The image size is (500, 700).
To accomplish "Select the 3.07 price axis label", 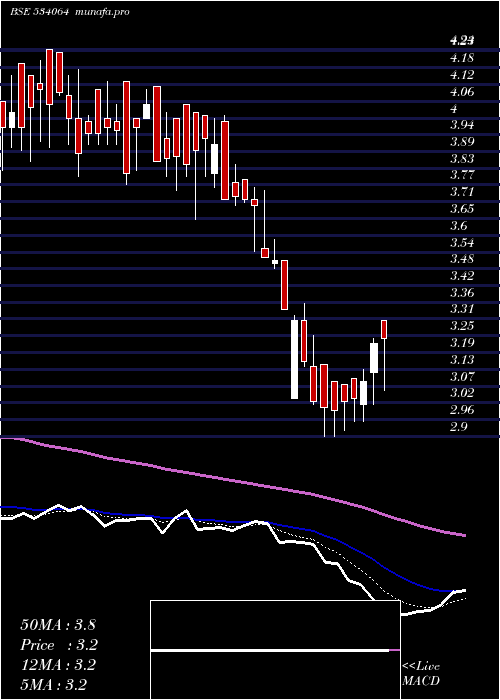I will coord(462,377).
